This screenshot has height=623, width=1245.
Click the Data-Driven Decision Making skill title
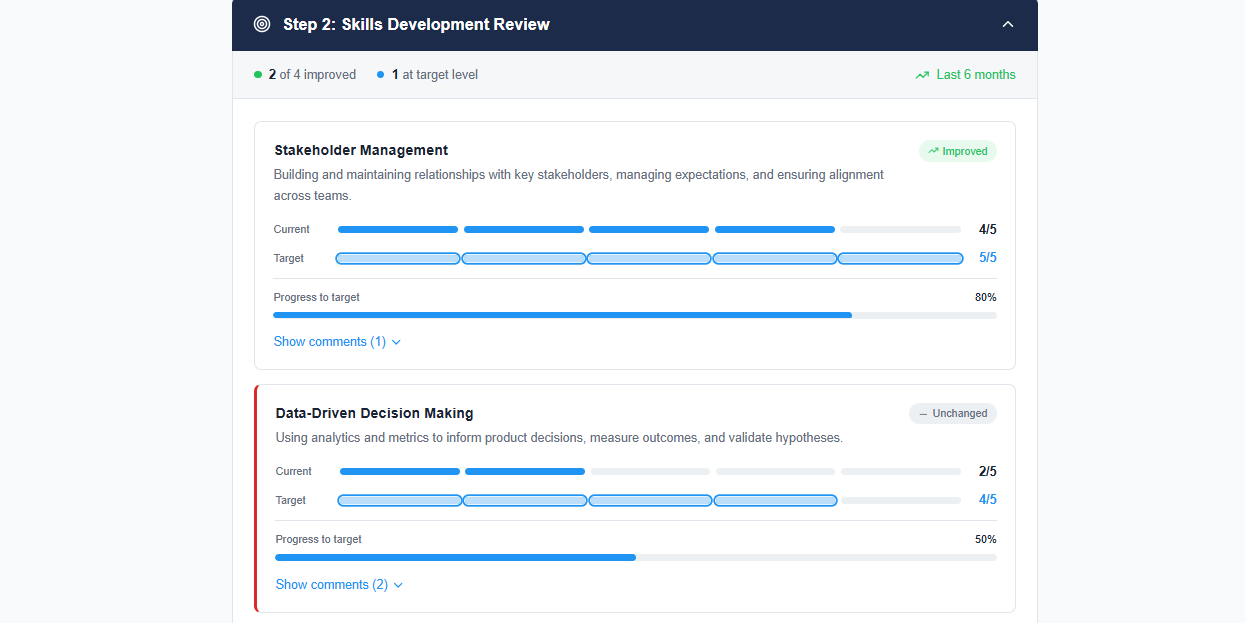(x=374, y=413)
